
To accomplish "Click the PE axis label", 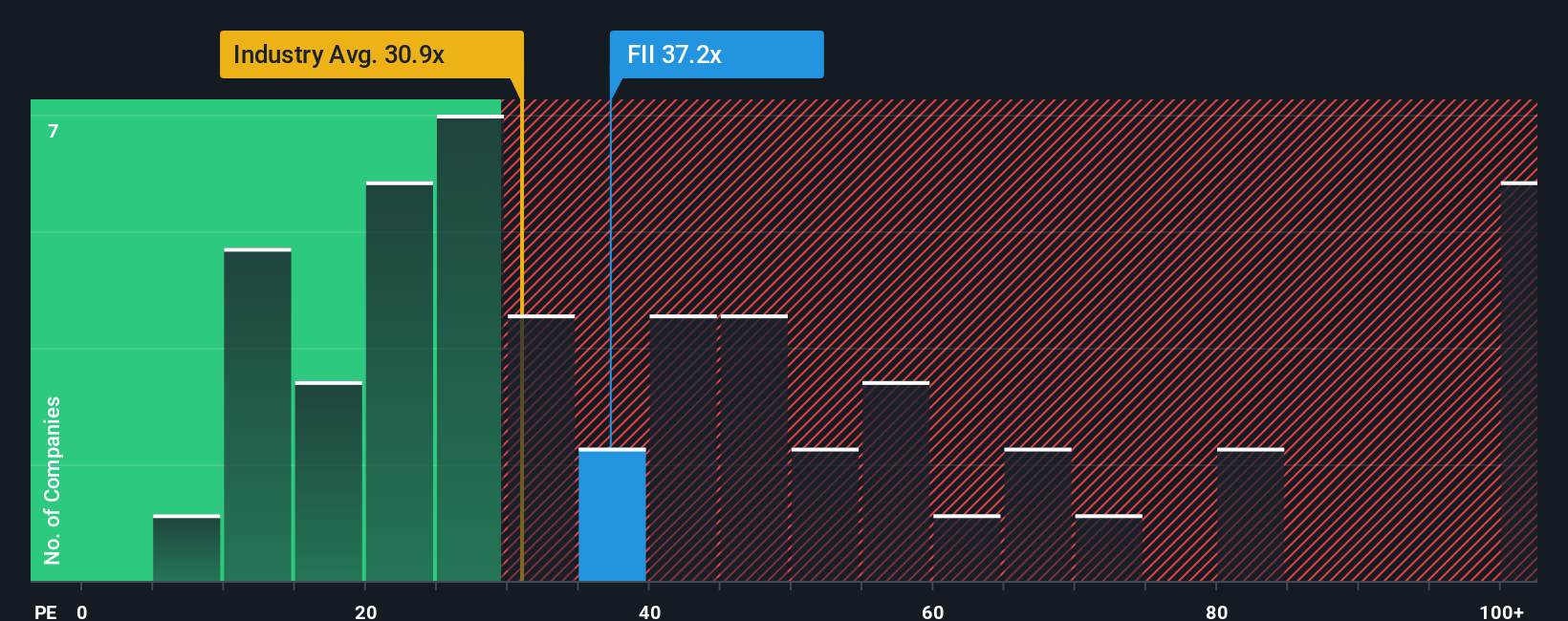I will (x=46, y=611).
